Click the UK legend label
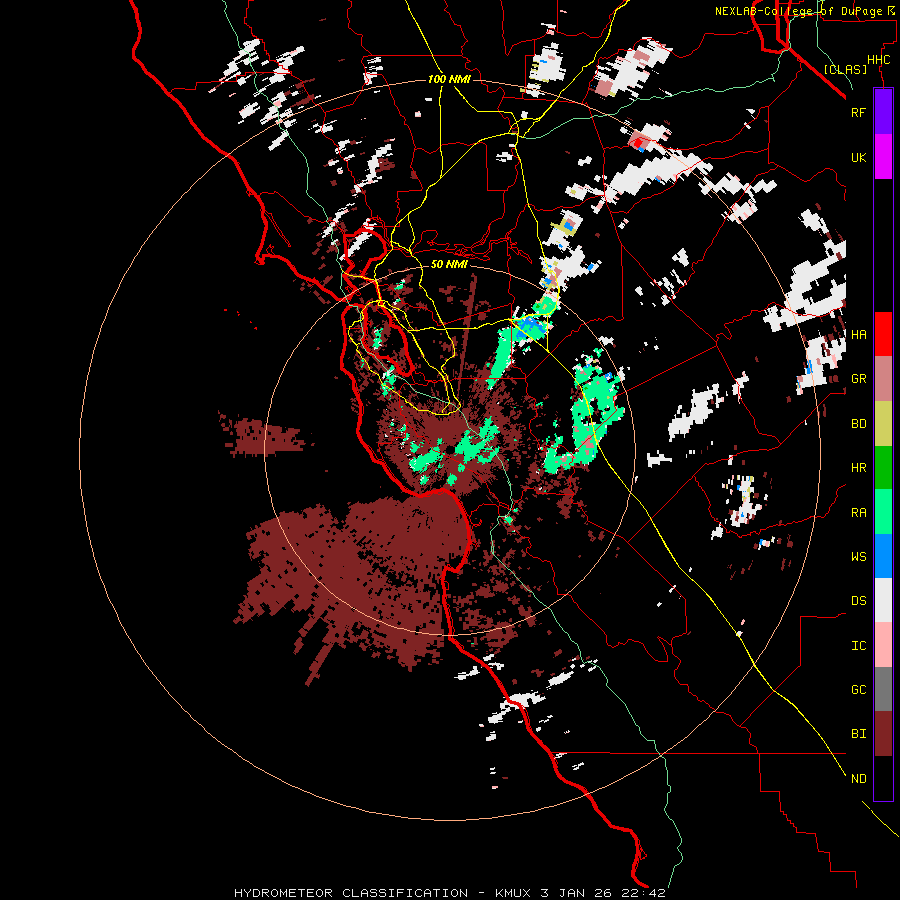 point(858,157)
